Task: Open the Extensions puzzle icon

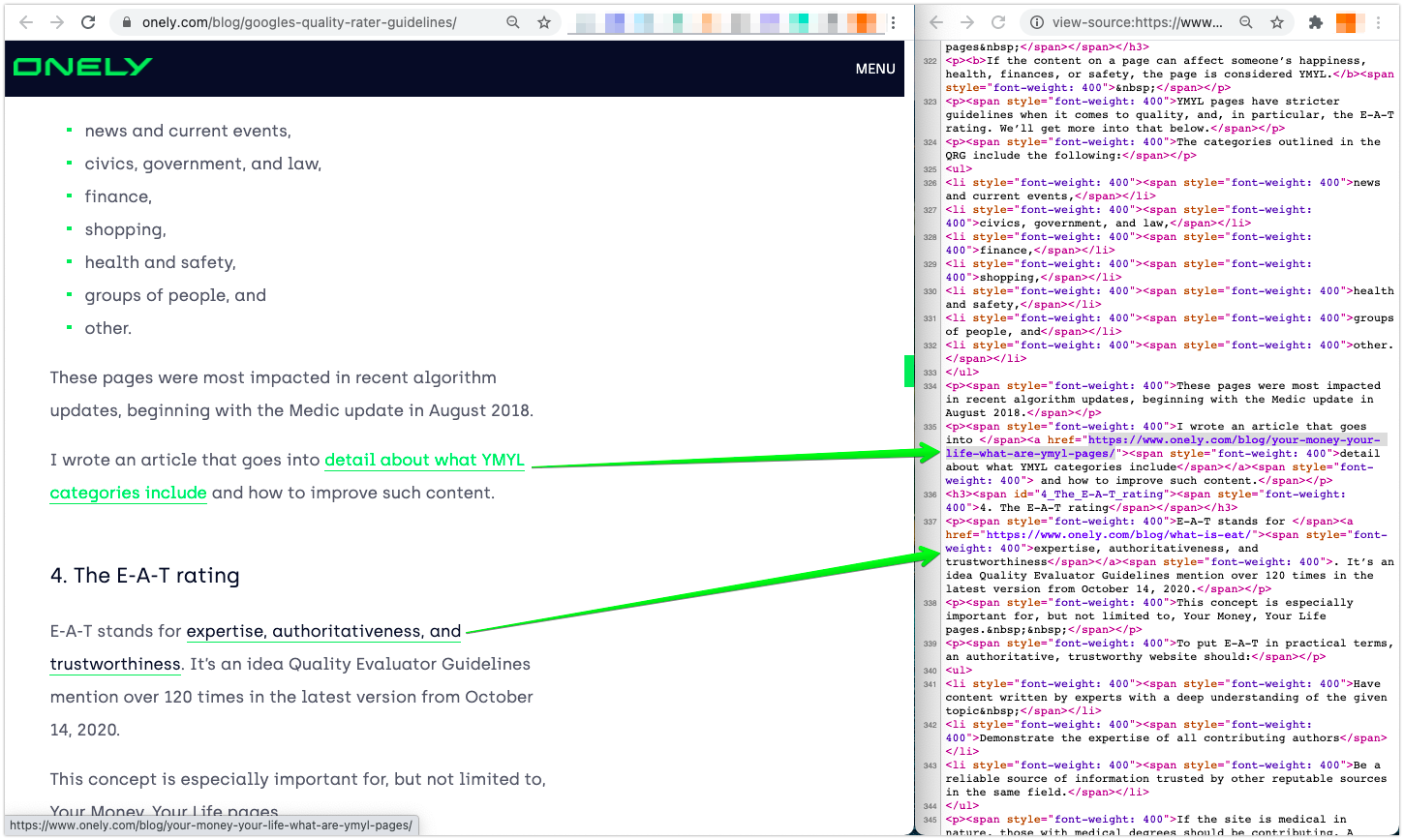Action: click(1315, 22)
